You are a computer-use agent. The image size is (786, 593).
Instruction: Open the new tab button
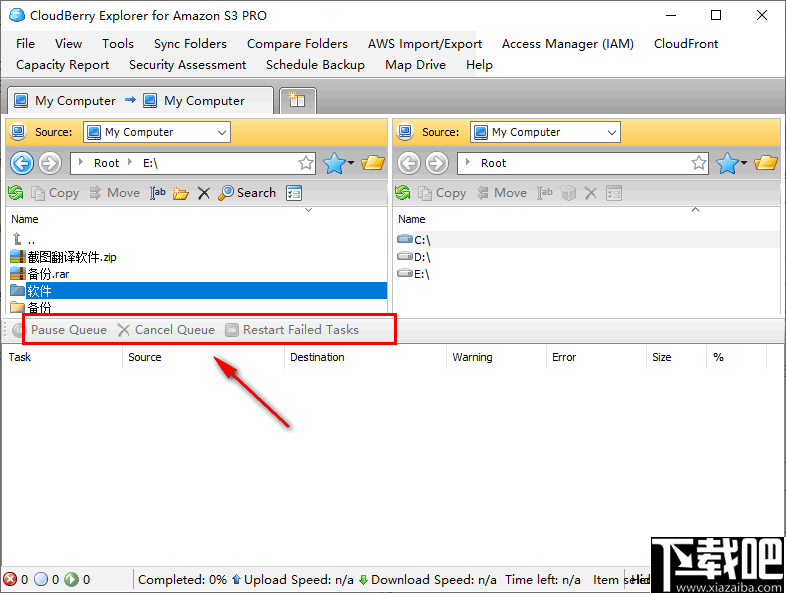(x=297, y=100)
